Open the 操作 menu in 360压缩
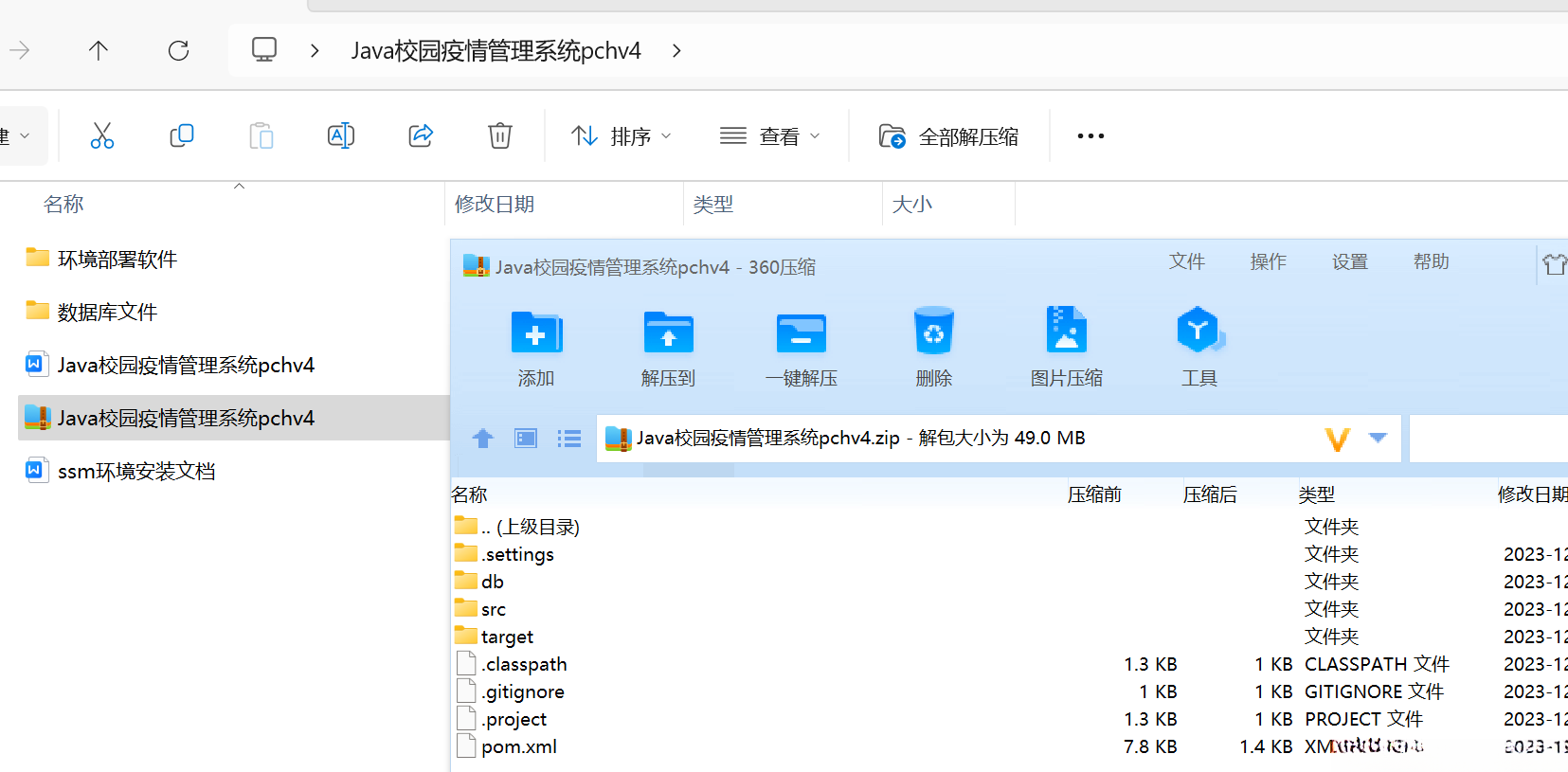Screen dimensions: 1568x772 1268,261
